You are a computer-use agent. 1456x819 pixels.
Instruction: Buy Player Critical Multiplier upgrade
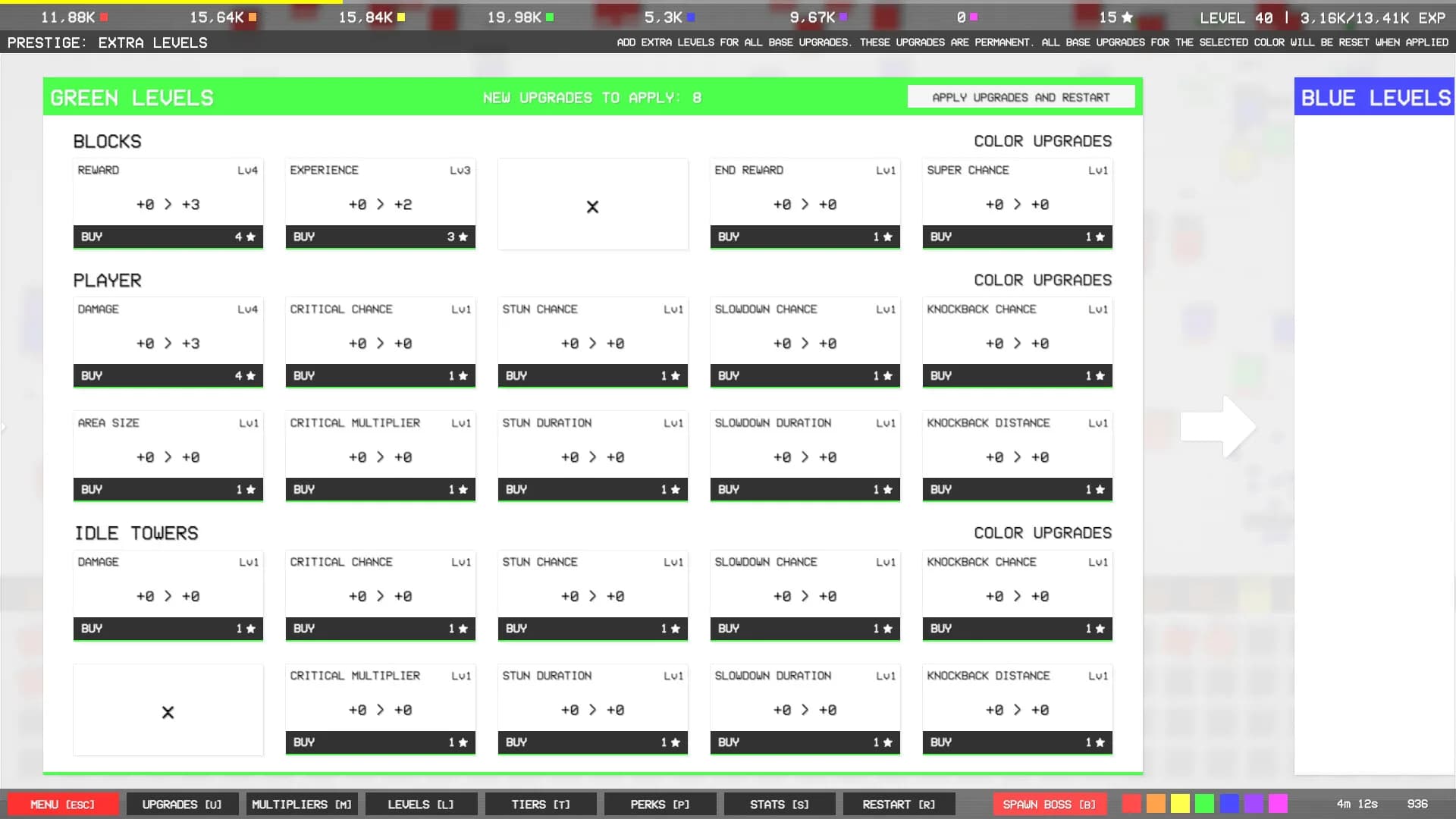click(x=380, y=489)
